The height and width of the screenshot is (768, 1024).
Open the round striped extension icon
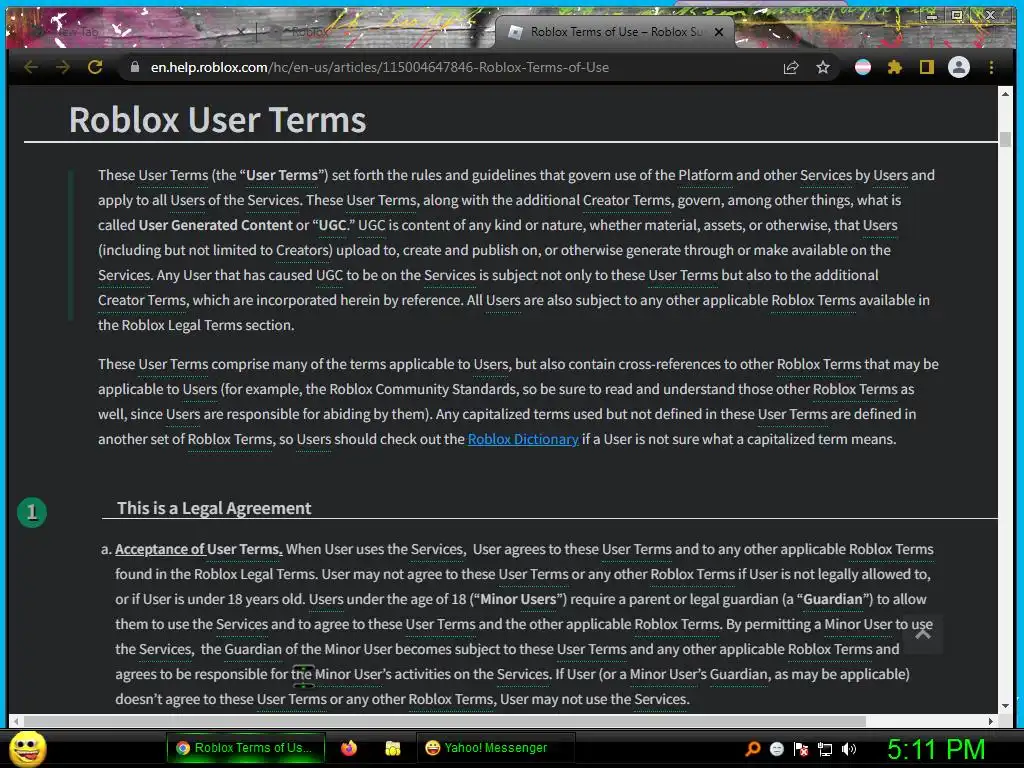[863, 67]
